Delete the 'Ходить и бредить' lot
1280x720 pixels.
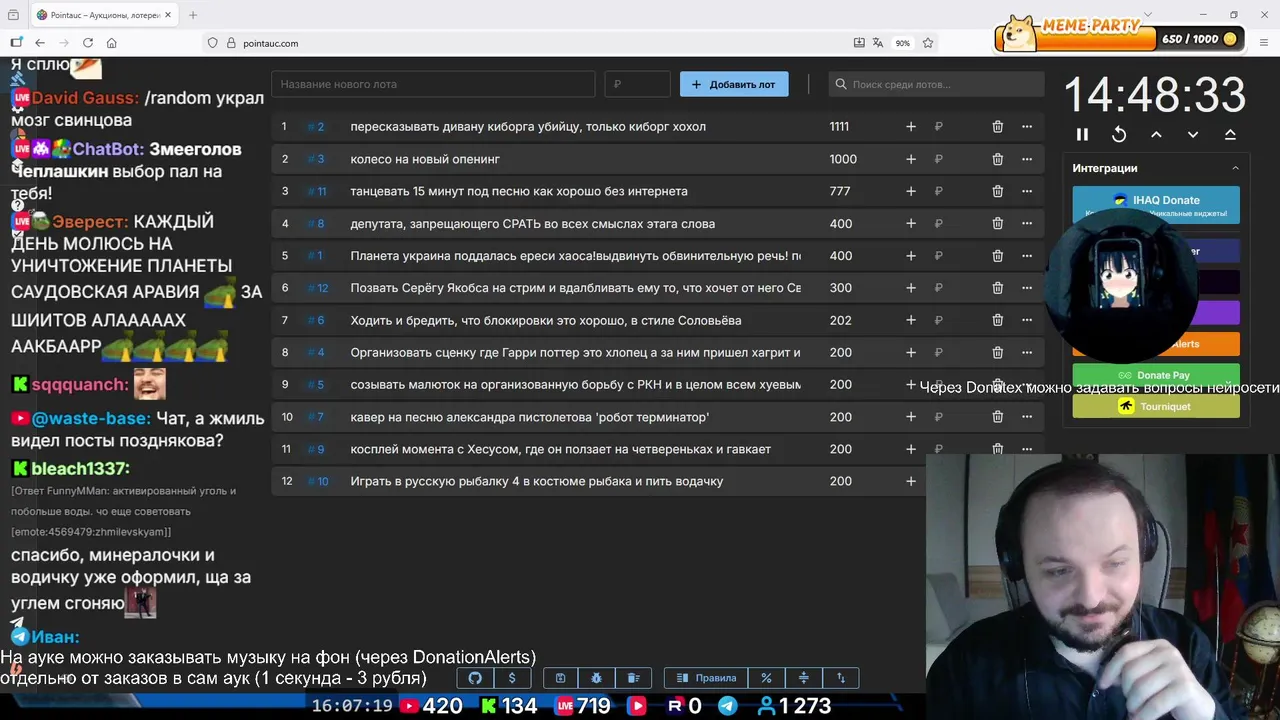[997, 320]
